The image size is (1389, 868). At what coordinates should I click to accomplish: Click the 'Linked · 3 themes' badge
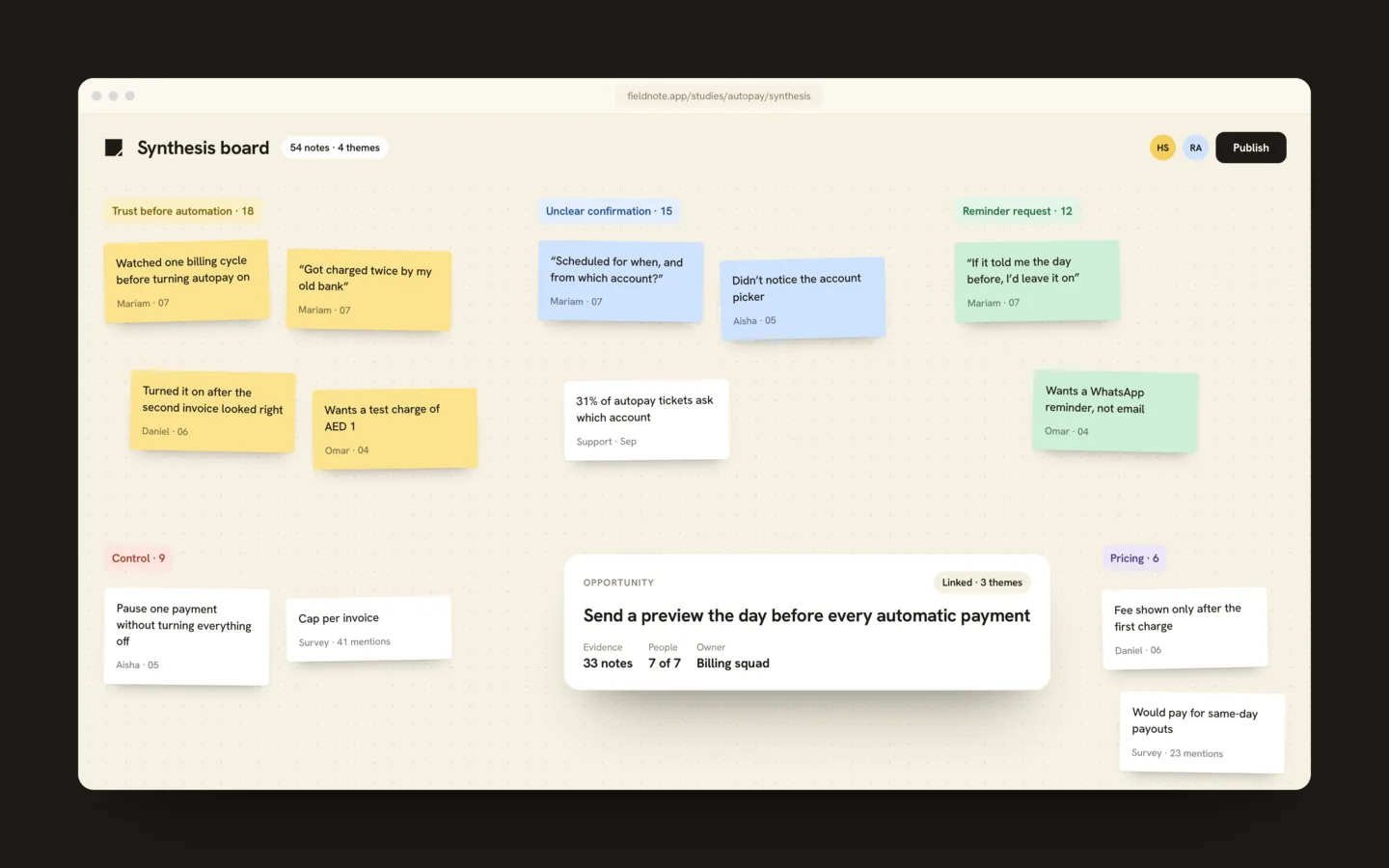click(982, 583)
